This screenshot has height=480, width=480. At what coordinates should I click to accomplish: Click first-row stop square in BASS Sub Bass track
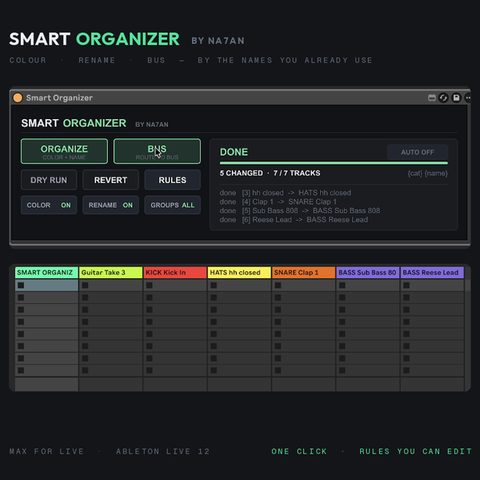(342, 285)
